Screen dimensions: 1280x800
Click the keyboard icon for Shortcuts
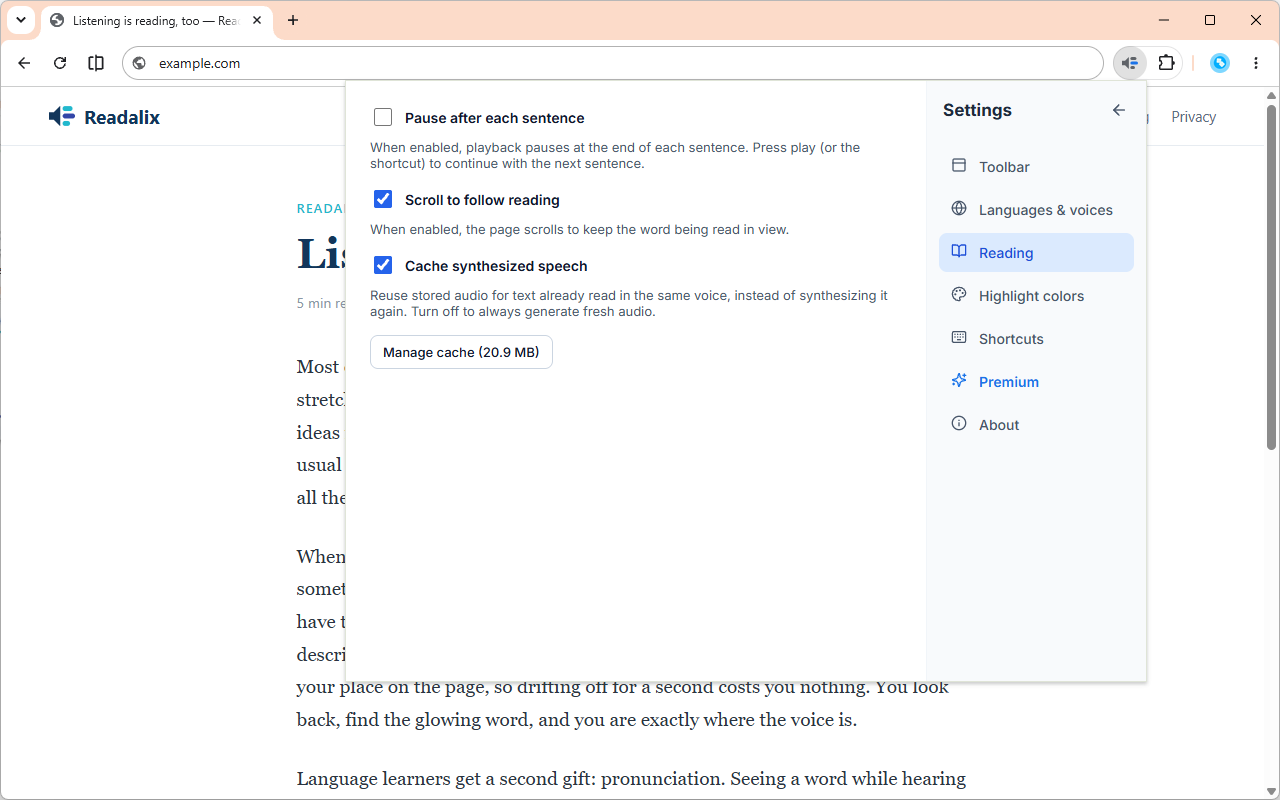click(959, 338)
